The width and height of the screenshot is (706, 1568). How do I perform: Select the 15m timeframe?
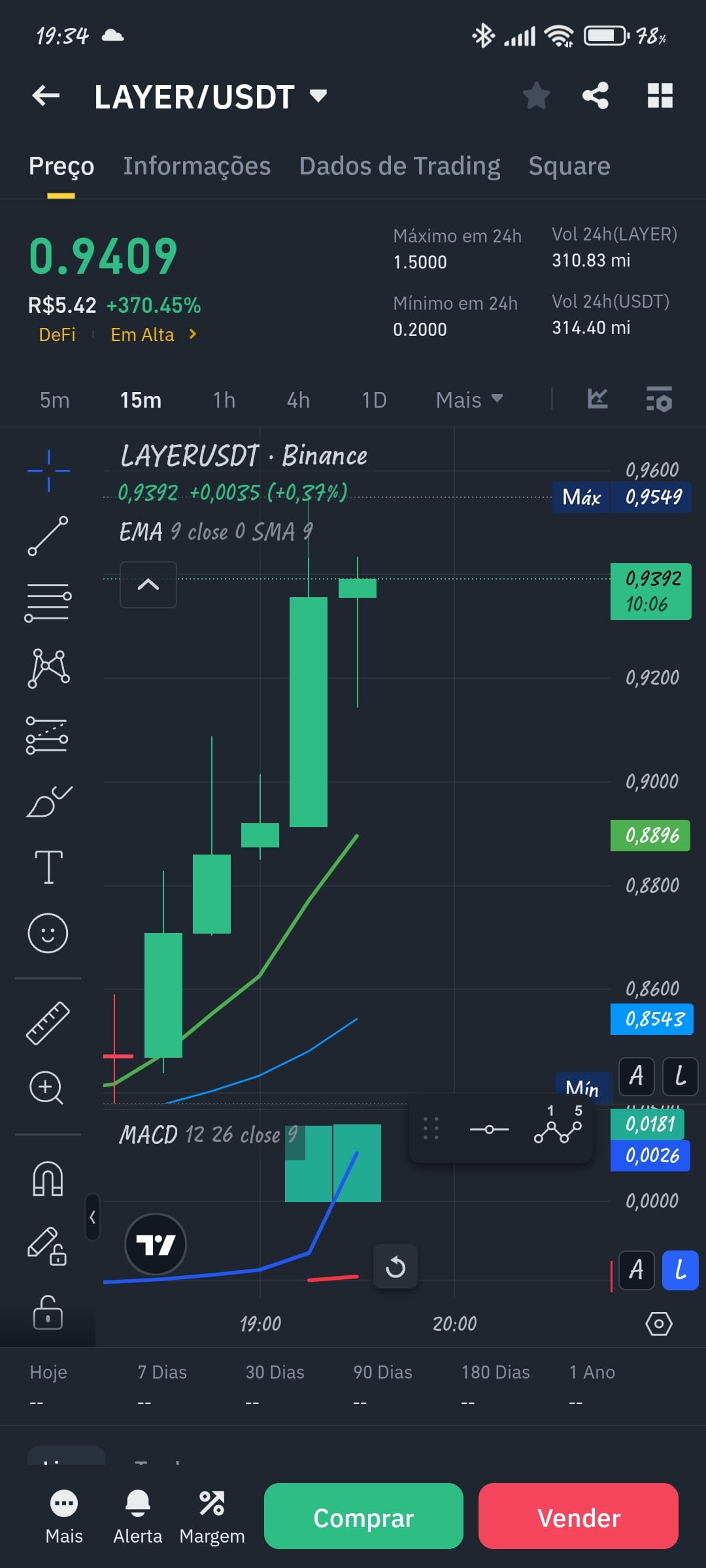pos(141,400)
